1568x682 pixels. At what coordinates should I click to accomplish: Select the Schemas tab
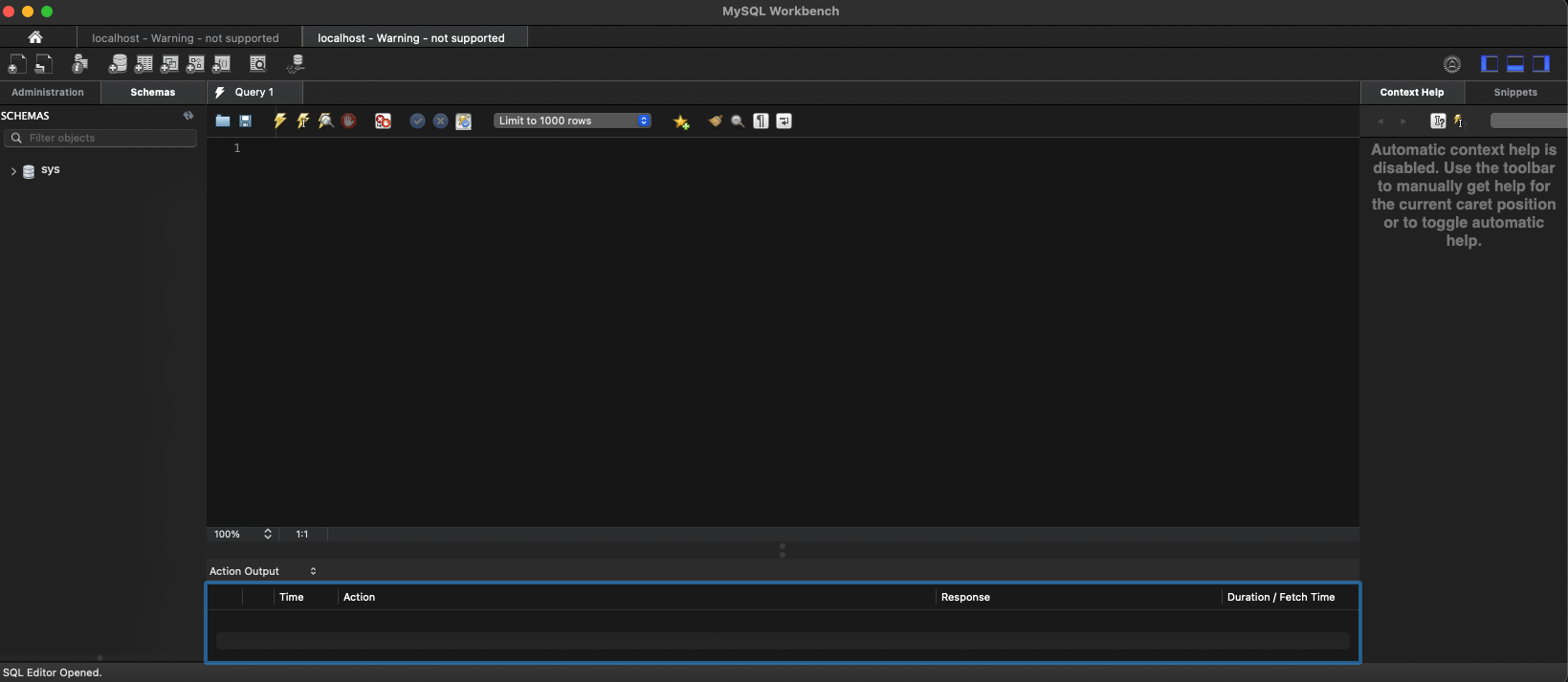[x=153, y=93]
